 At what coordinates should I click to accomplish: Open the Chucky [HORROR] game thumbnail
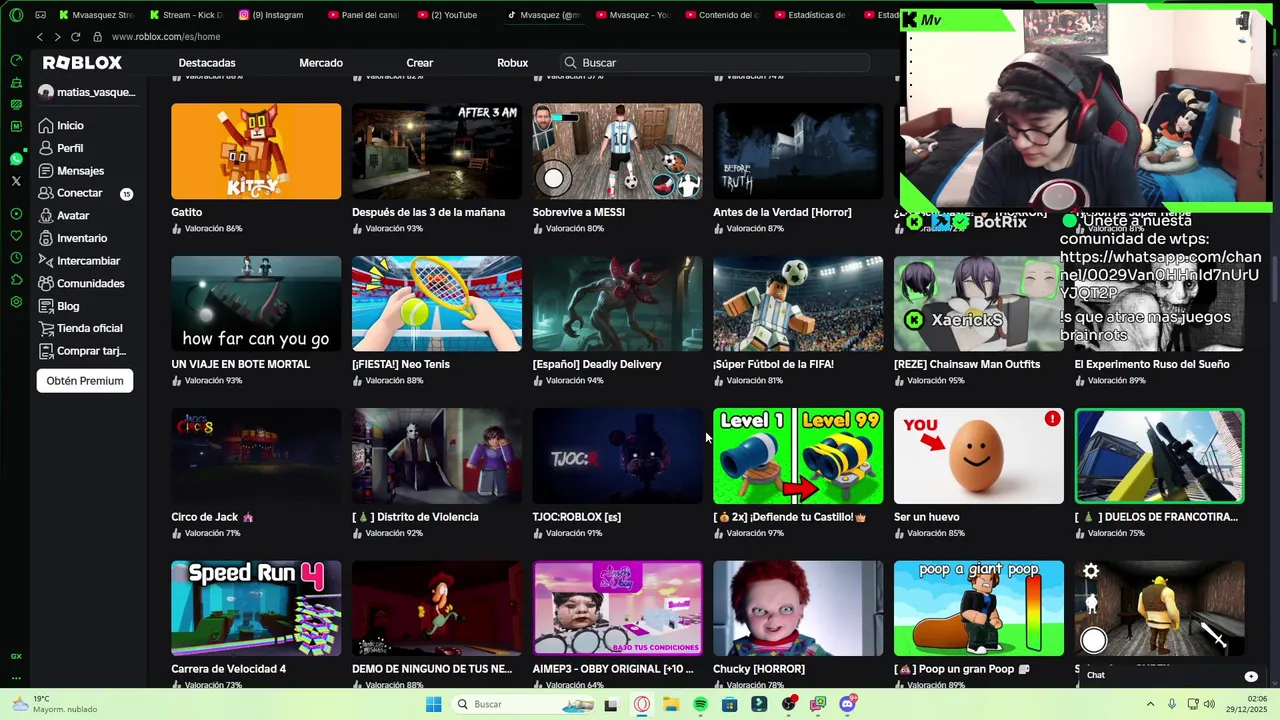pyautogui.click(x=798, y=608)
